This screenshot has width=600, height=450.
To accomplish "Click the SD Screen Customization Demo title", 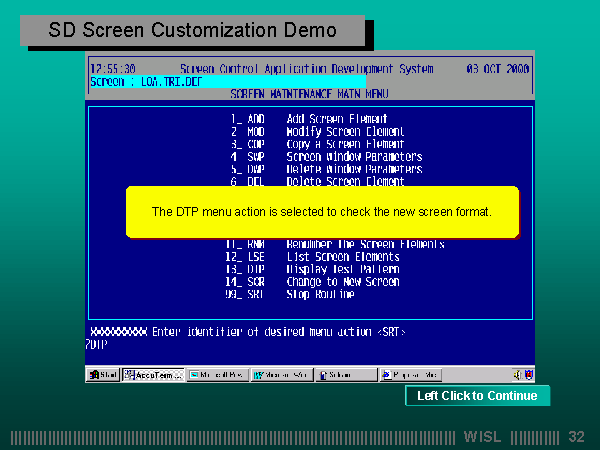I will click(x=193, y=31).
